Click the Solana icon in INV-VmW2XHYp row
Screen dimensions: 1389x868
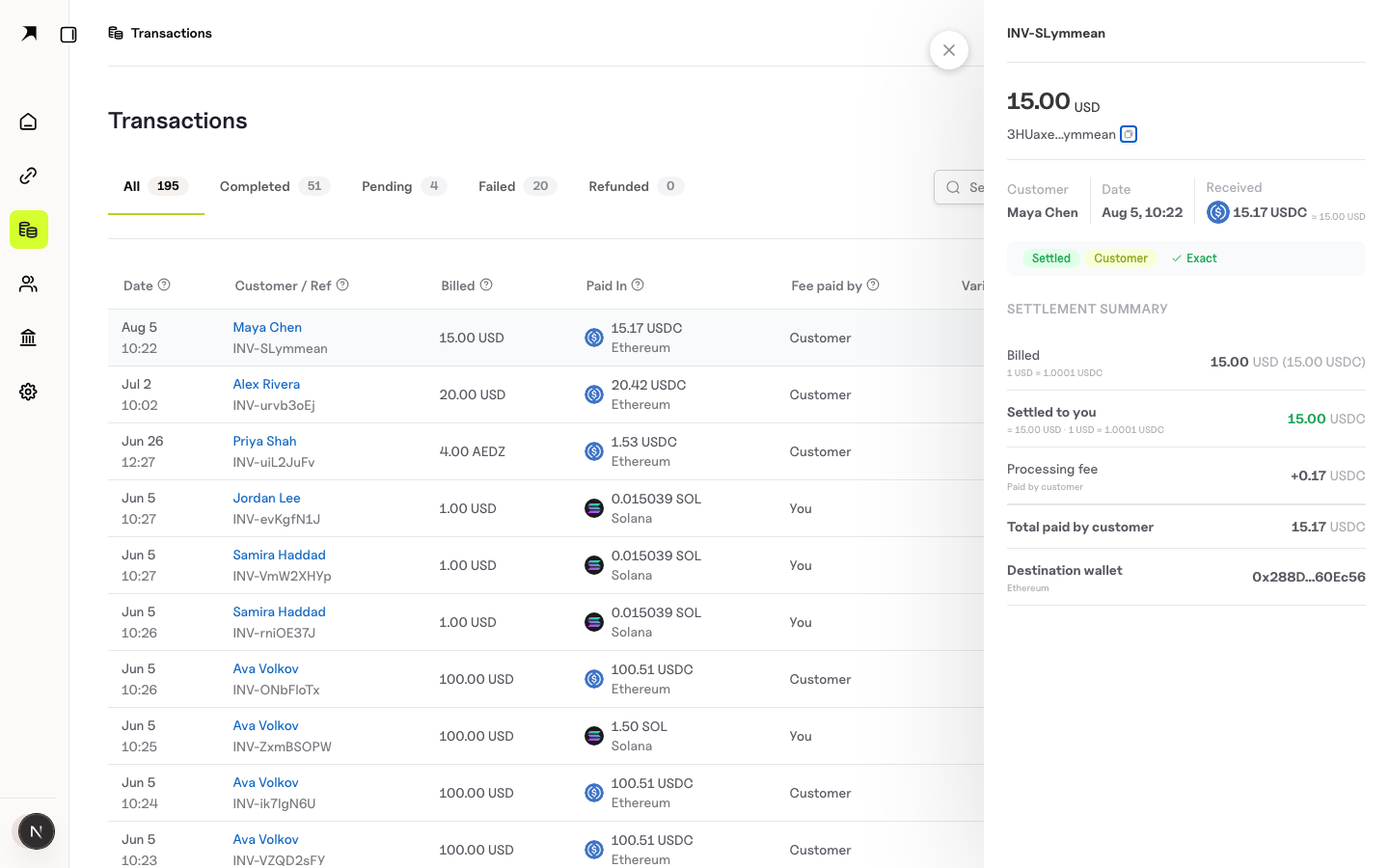coord(594,565)
